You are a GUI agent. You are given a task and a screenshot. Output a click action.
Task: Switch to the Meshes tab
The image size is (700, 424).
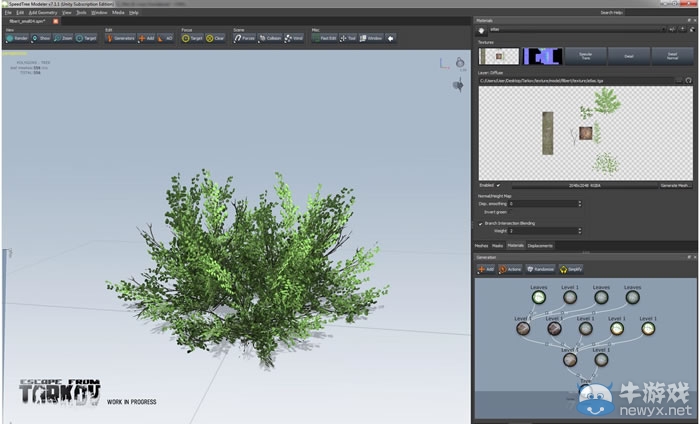point(481,246)
